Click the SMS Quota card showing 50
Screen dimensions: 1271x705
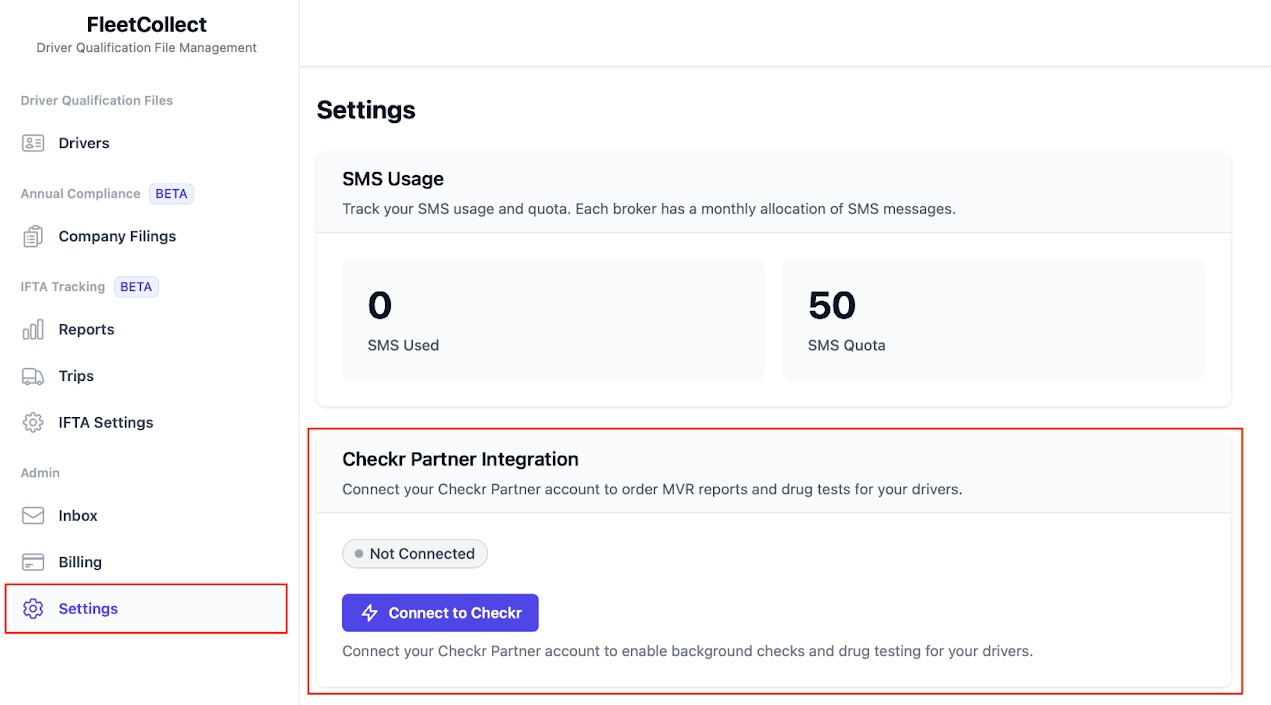[x=993, y=320]
